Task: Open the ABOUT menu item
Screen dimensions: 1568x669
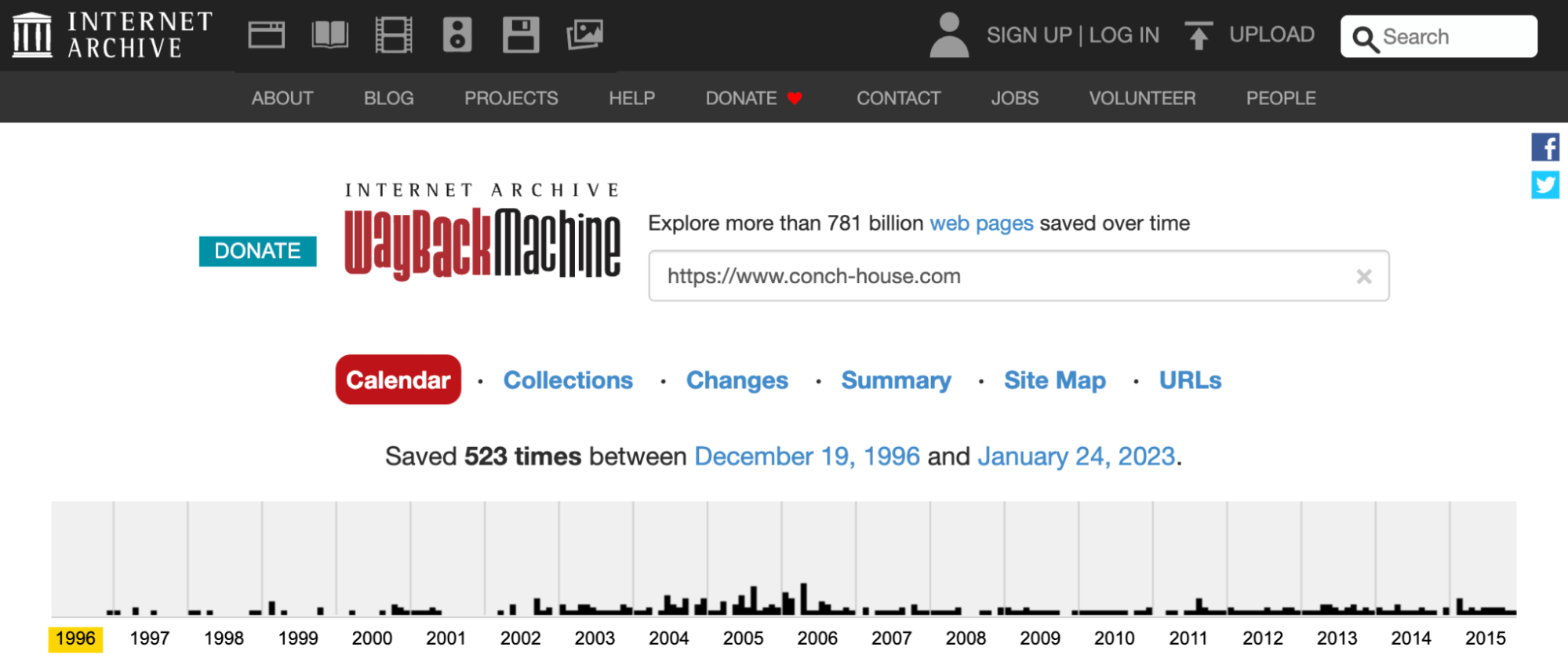Action: pos(282,98)
